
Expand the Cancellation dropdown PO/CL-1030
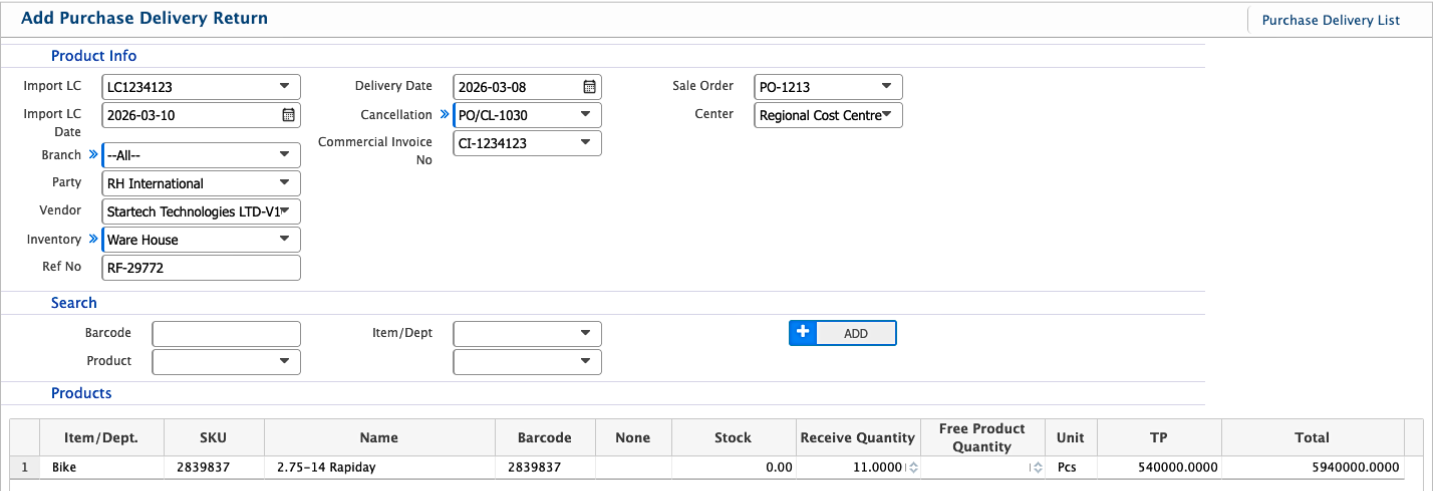pyautogui.click(x=585, y=115)
